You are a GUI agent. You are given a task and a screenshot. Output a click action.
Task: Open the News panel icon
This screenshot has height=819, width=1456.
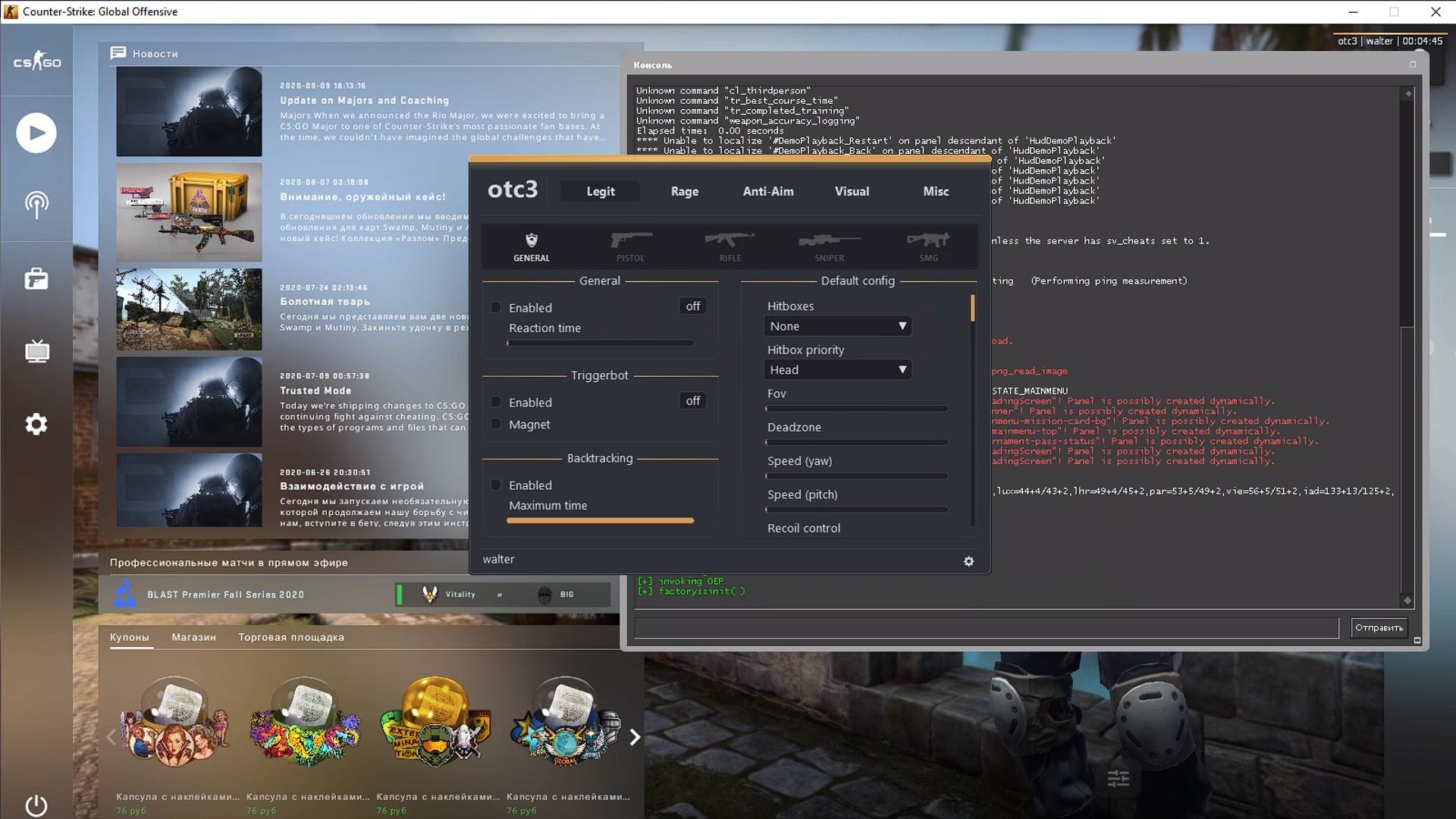pos(118,52)
